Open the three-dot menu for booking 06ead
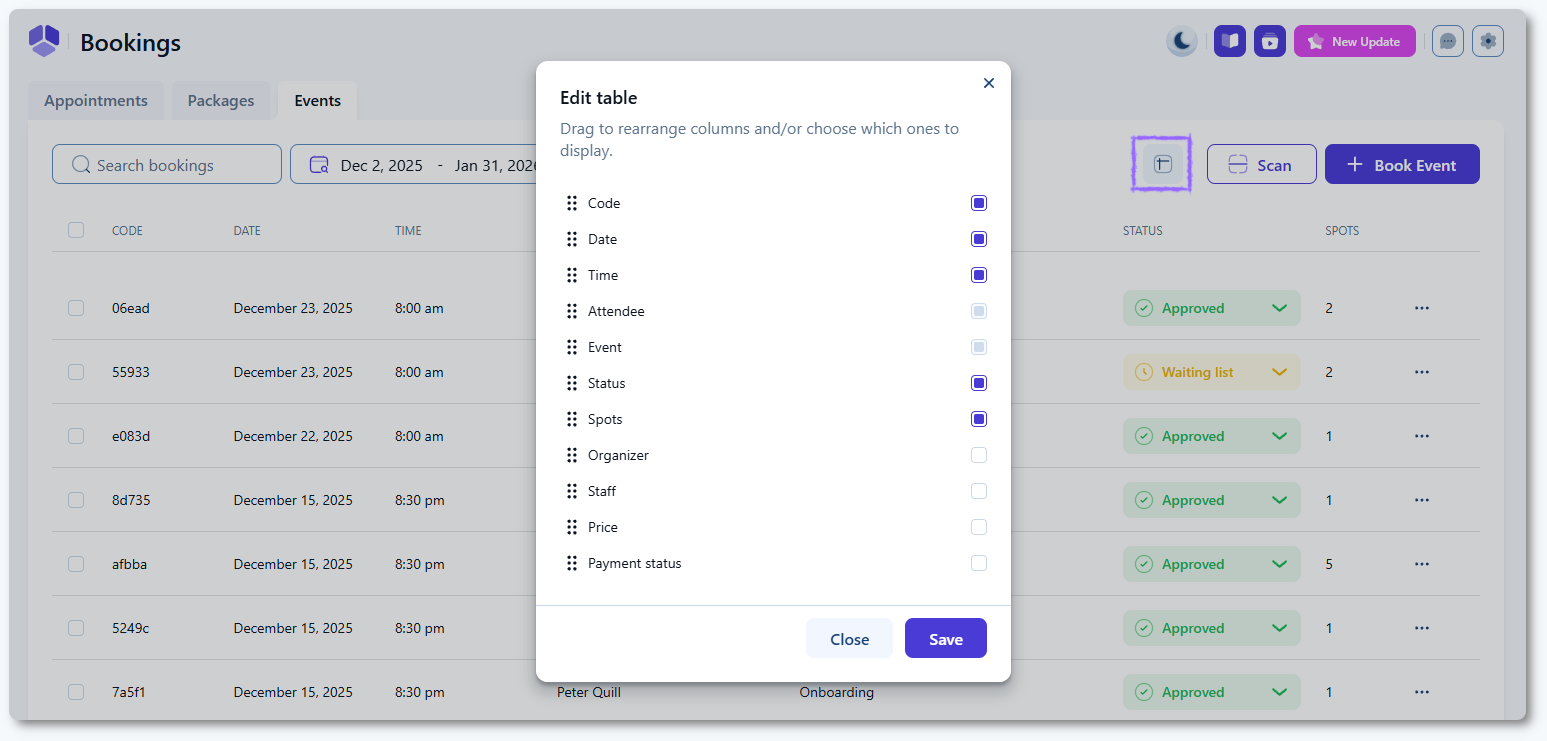The image size is (1547, 741). click(x=1422, y=308)
